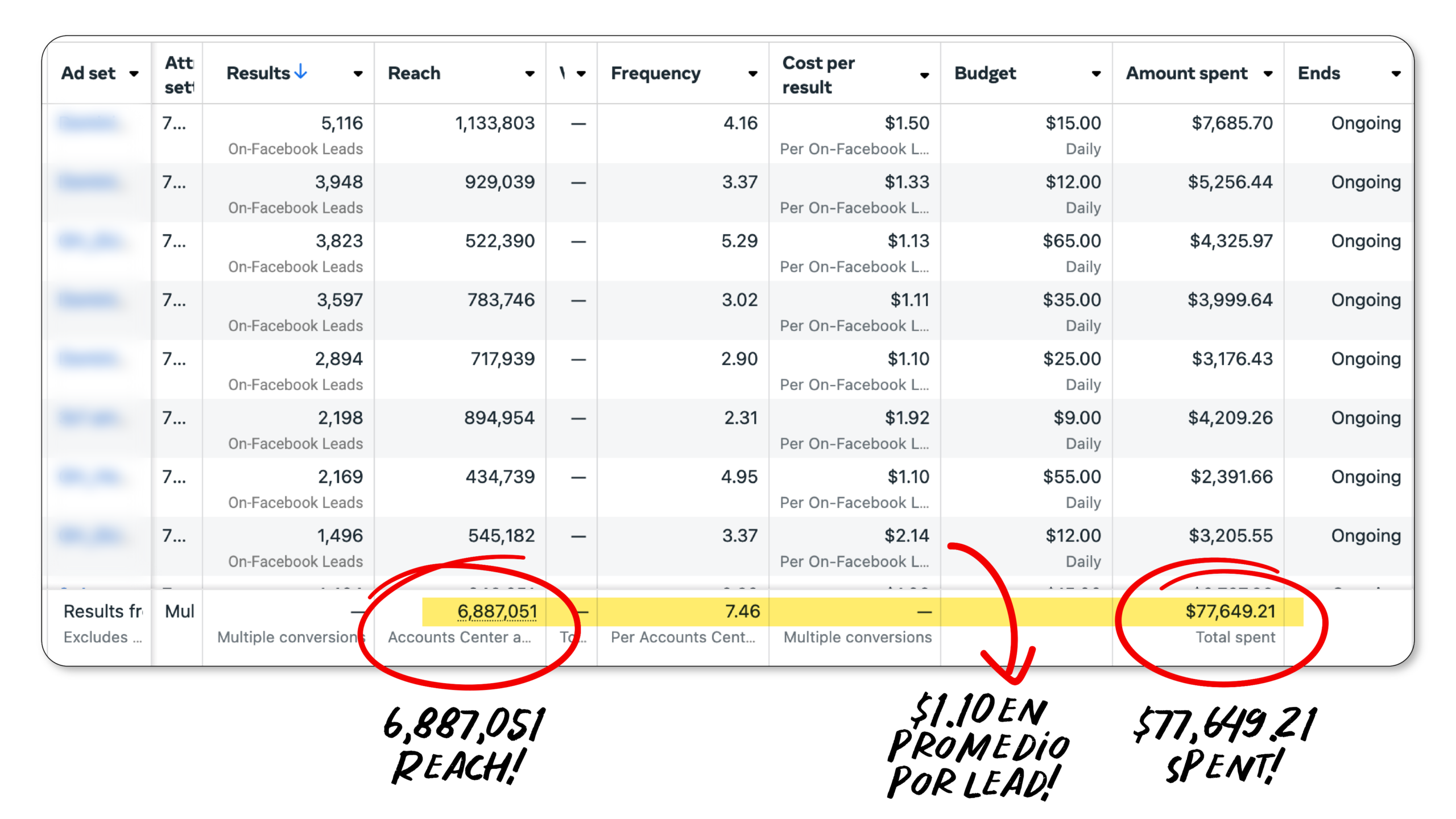Click the frequency value 2.31

tap(741, 418)
